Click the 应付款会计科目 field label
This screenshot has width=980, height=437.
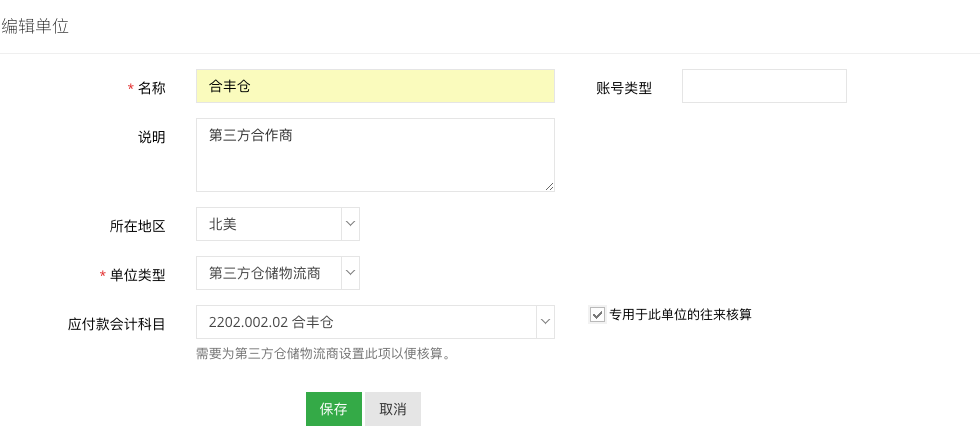point(117,324)
